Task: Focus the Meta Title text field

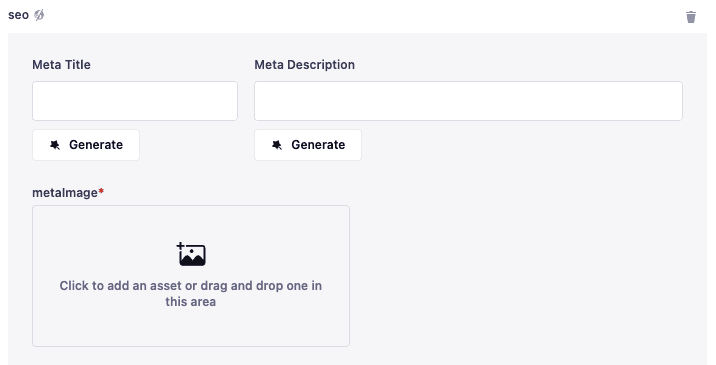Action: coord(135,101)
